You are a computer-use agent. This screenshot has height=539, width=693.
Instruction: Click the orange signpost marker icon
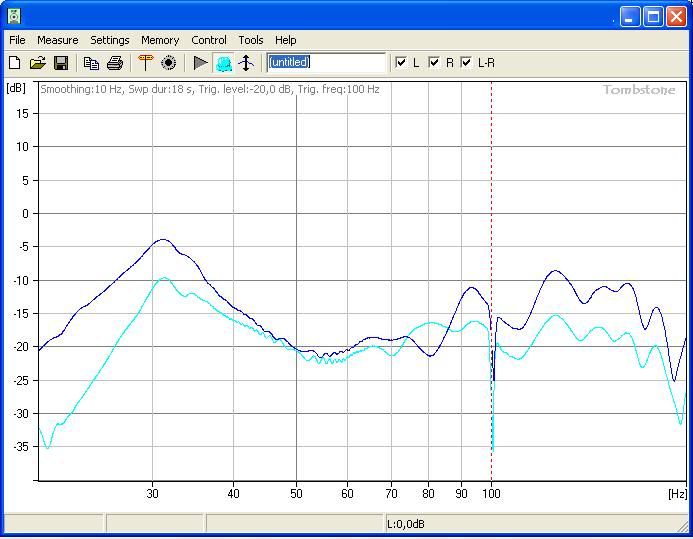click(x=145, y=63)
